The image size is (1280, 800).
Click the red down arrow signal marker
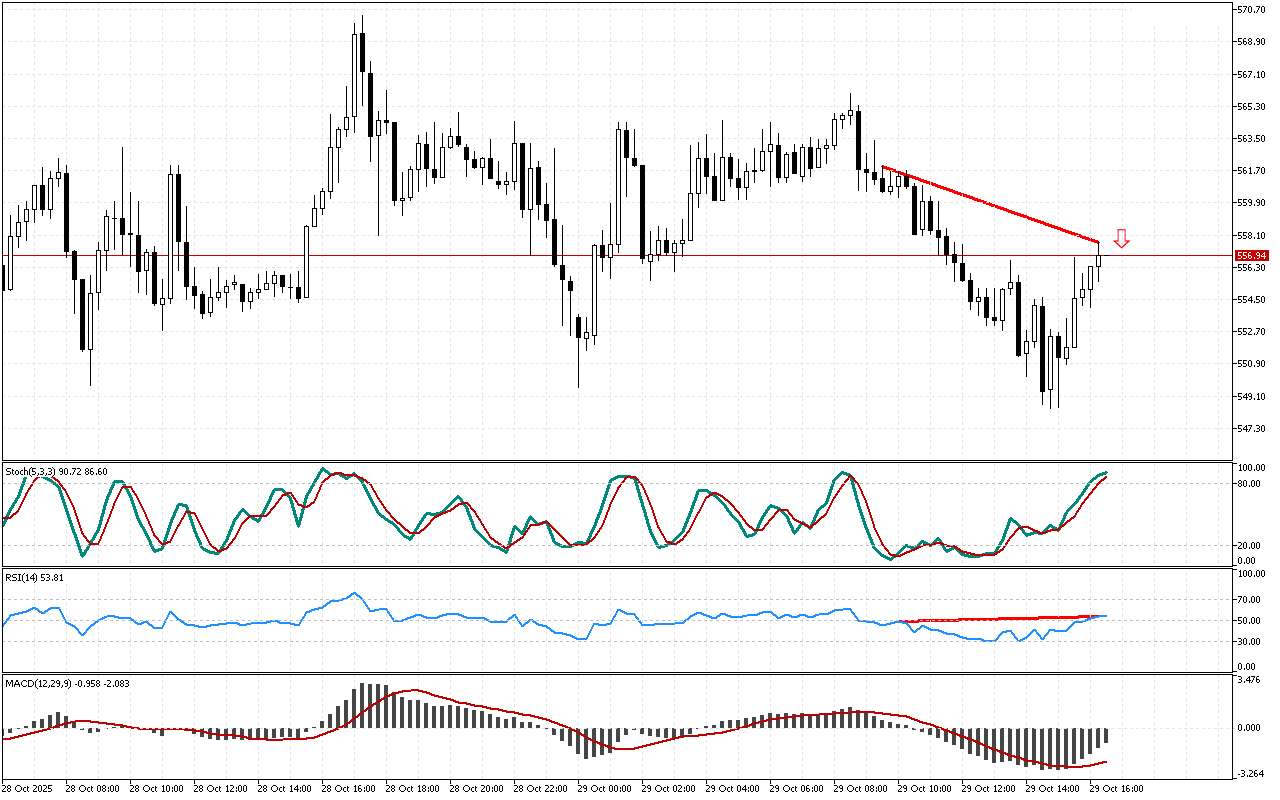1122,238
